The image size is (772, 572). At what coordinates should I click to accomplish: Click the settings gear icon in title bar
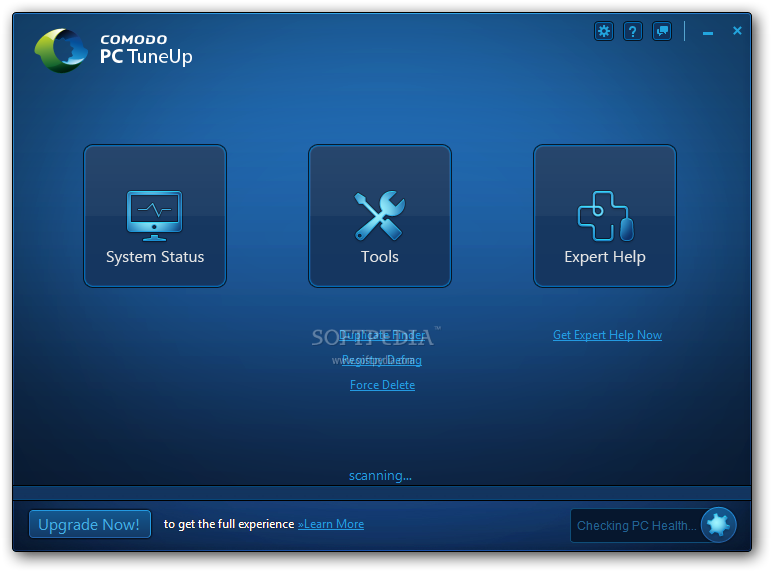(604, 32)
